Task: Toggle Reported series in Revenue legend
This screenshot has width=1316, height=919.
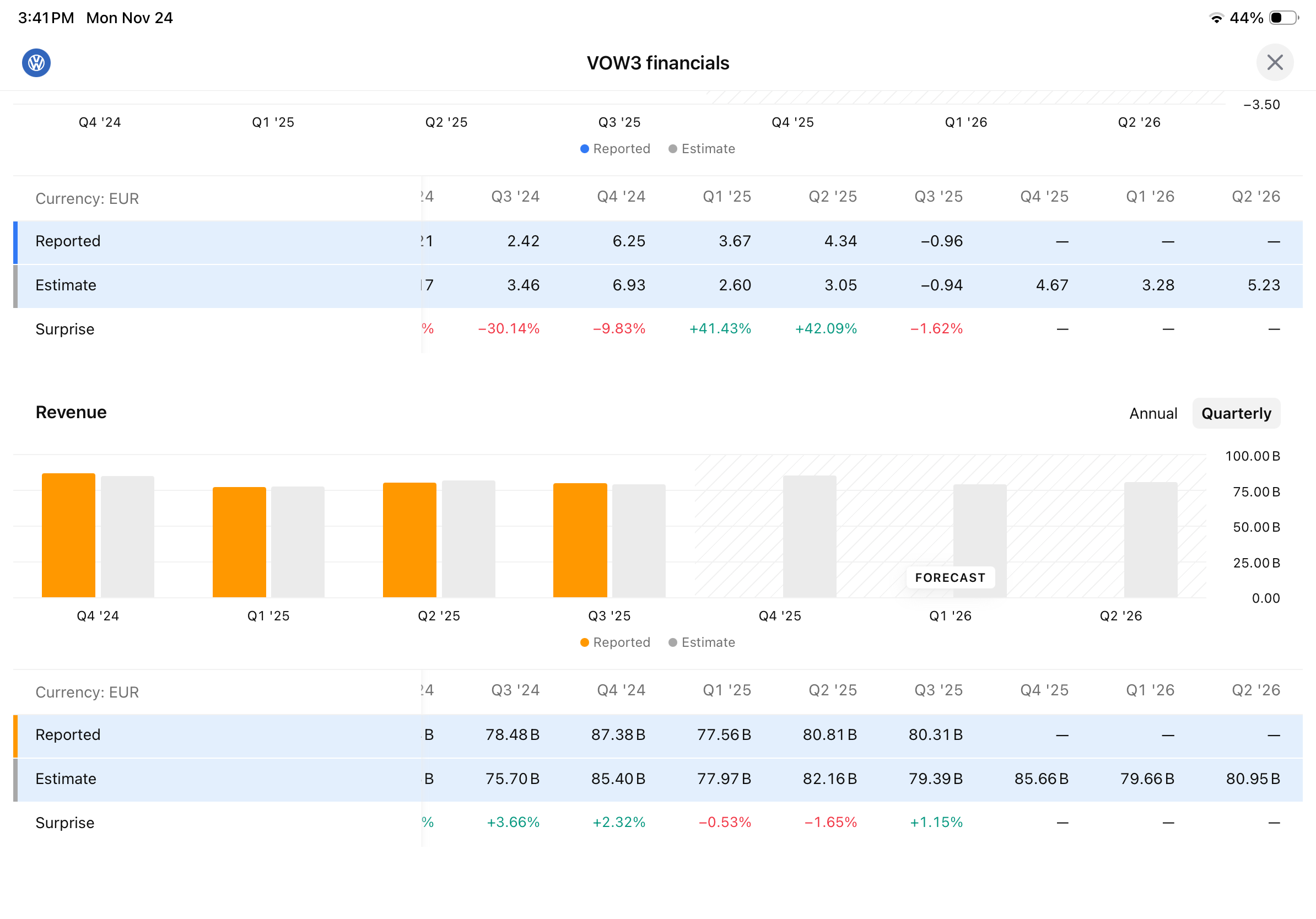Action: [x=615, y=642]
